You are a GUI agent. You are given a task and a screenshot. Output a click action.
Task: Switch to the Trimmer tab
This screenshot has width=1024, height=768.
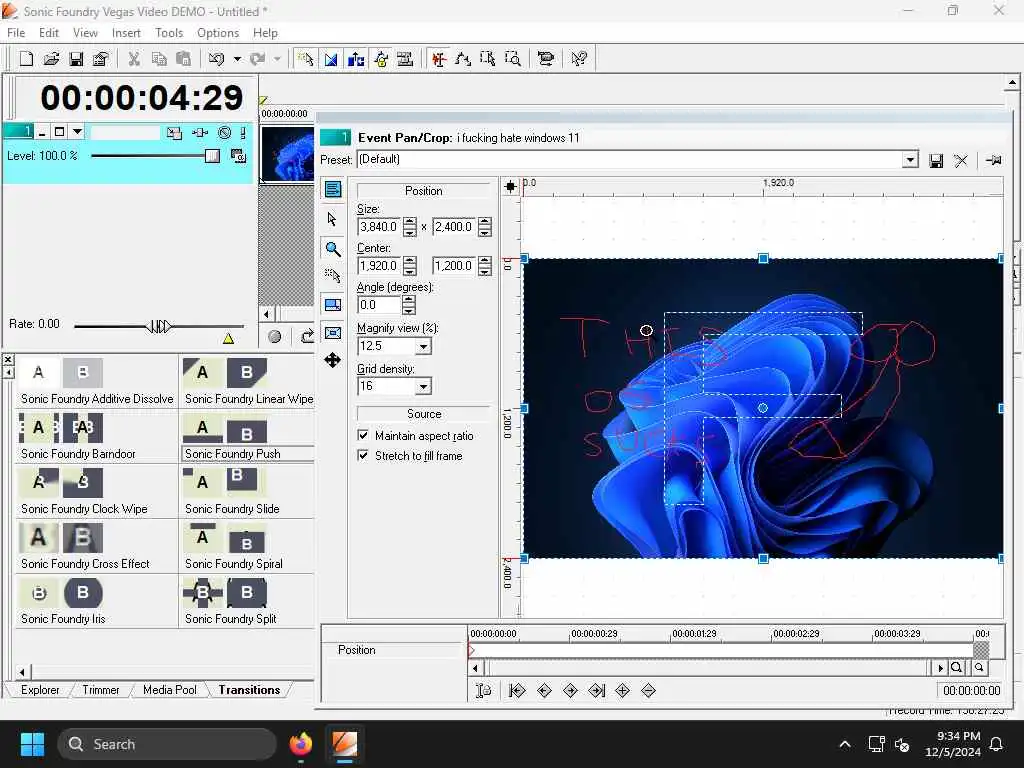click(x=101, y=690)
